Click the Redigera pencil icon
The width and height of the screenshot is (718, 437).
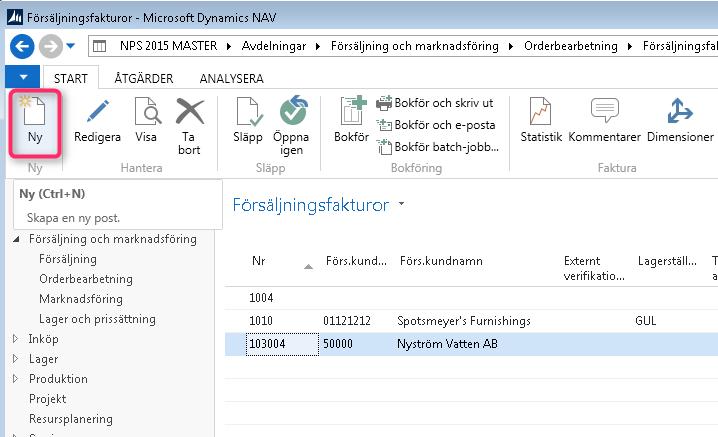click(x=97, y=111)
